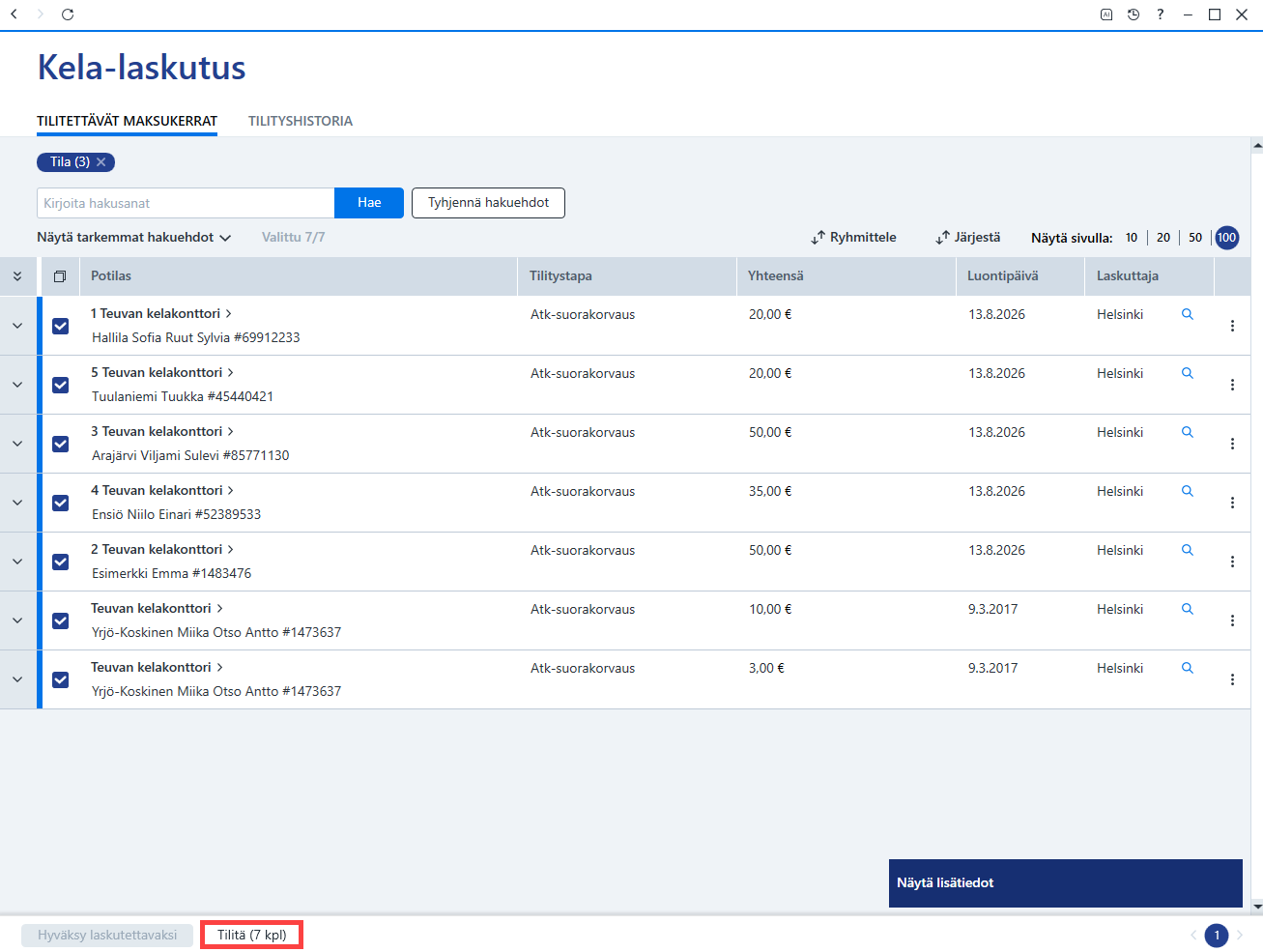
Task: Open the three-dot menu for Arajärvi Viljami row
Action: [x=1232, y=444]
